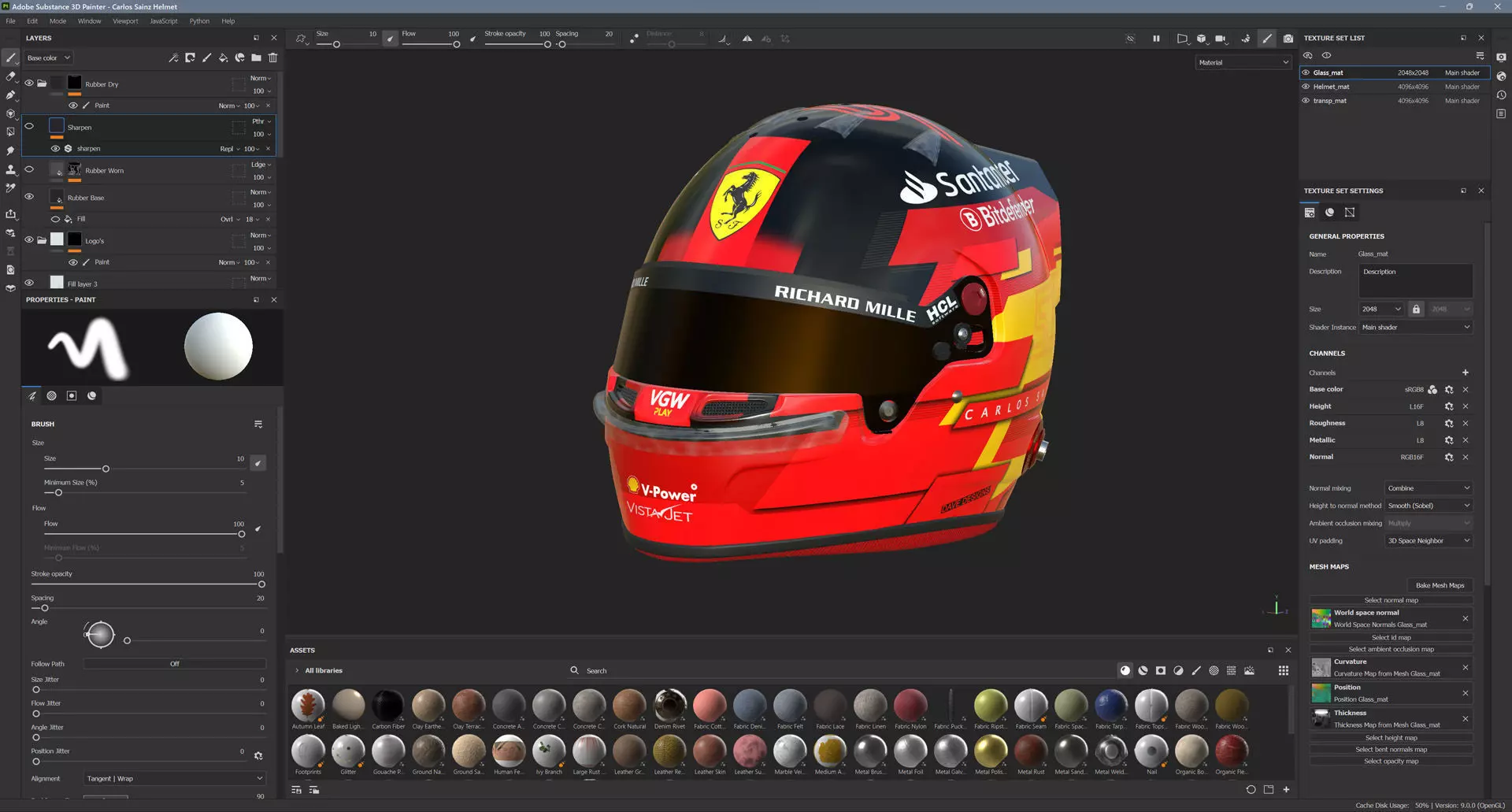Viewport: 1512px width, 812px height.
Task: Toggle visibility of Fill layer 3
Action: click(x=29, y=283)
